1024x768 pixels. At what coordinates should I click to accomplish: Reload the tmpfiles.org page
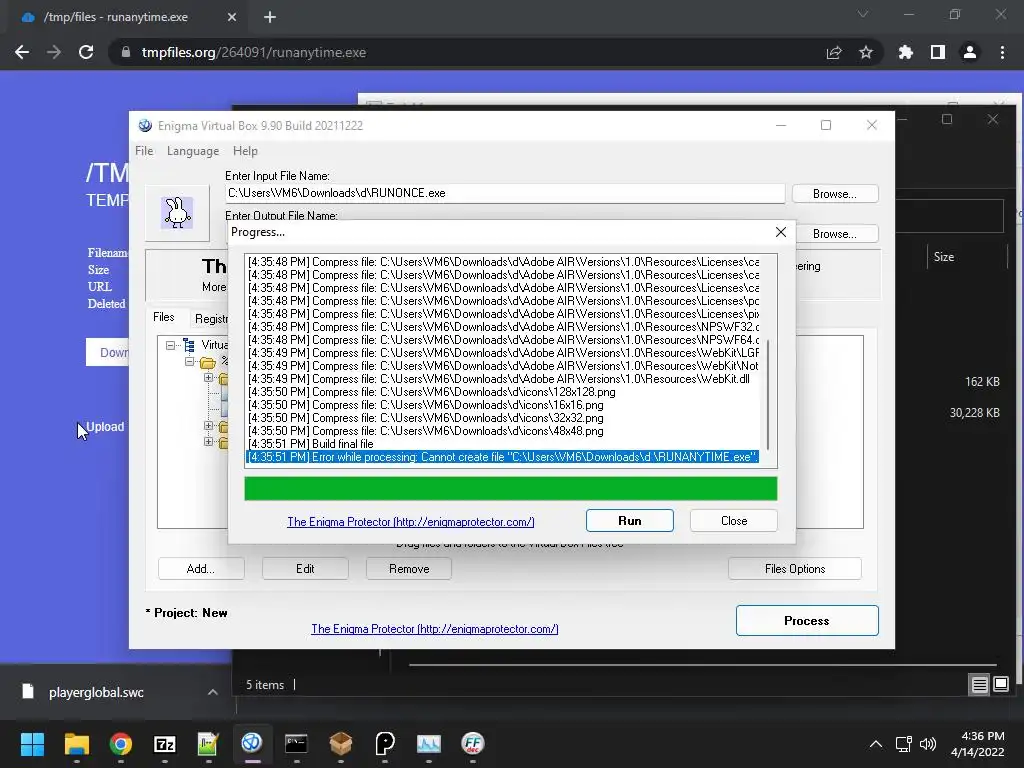[86, 52]
